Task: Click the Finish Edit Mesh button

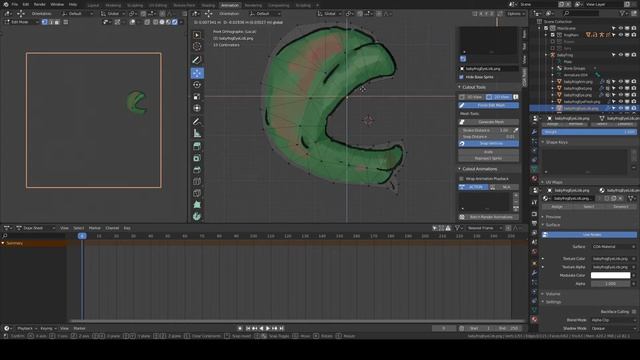Action: pyautogui.click(x=489, y=105)
